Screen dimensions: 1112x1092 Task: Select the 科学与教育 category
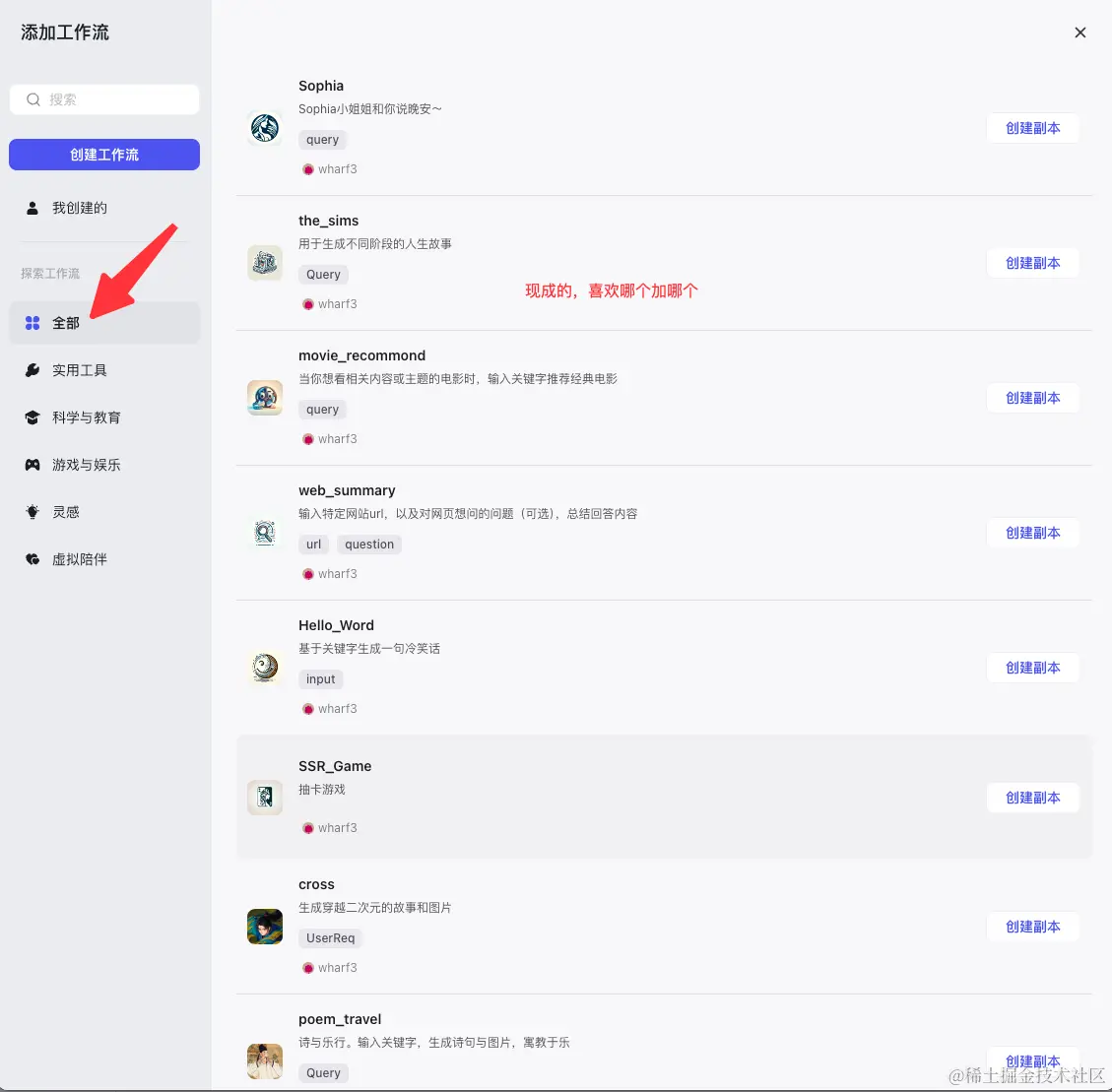click(x=104, y=418)
